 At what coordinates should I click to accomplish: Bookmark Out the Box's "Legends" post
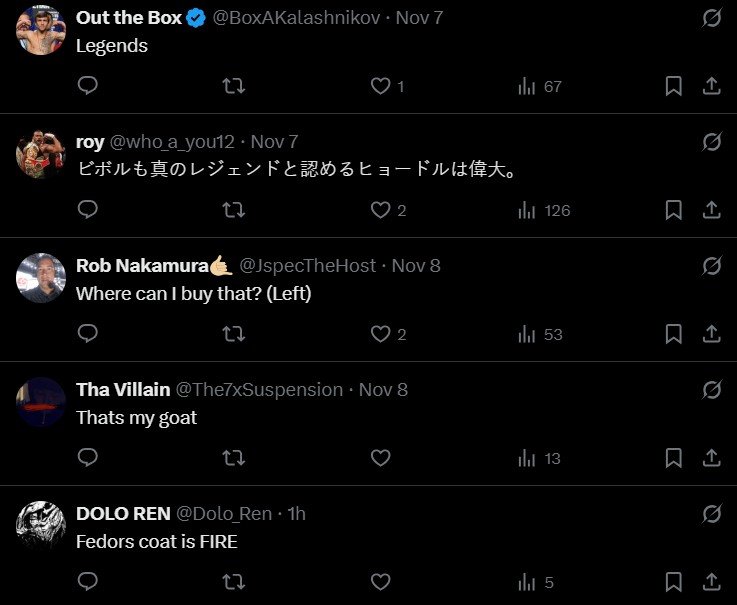coord(674,87)
